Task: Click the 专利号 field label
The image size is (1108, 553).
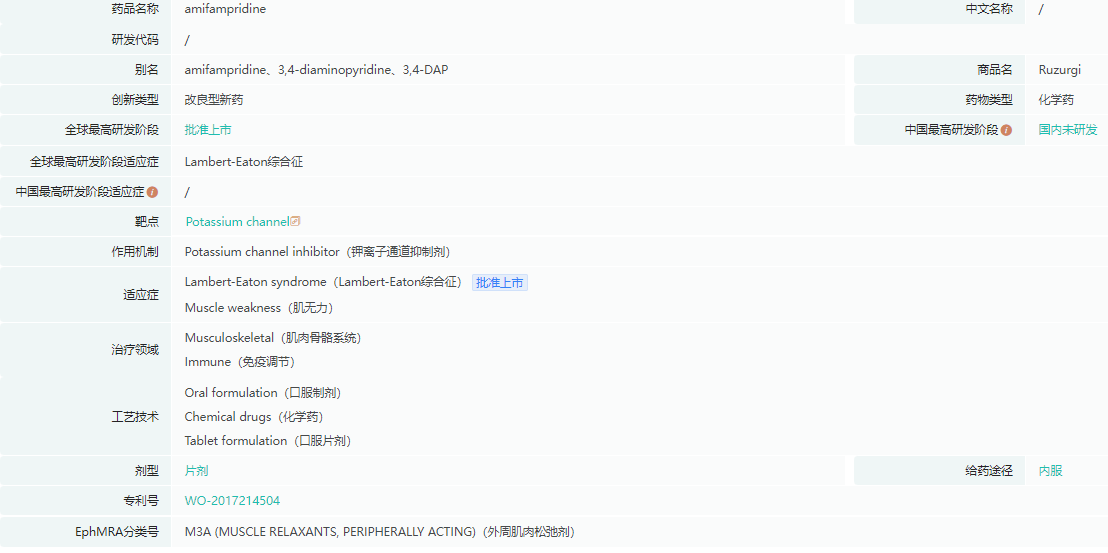Action: pos(141,501)
